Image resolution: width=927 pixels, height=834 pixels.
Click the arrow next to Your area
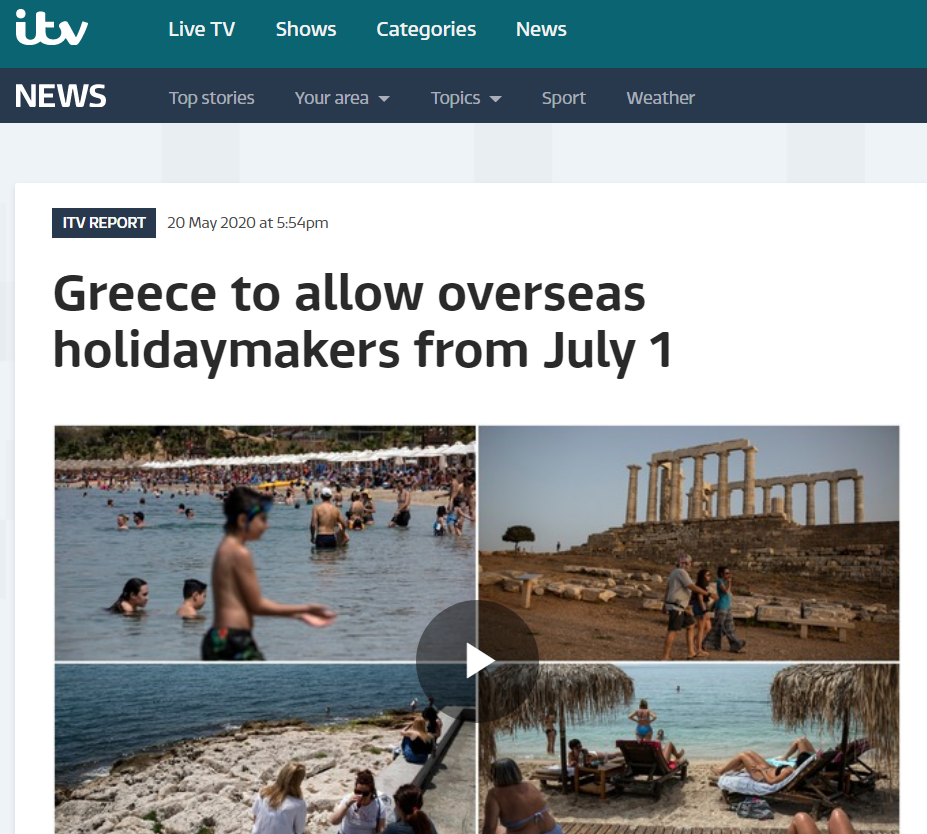click(x=384, y=99)
